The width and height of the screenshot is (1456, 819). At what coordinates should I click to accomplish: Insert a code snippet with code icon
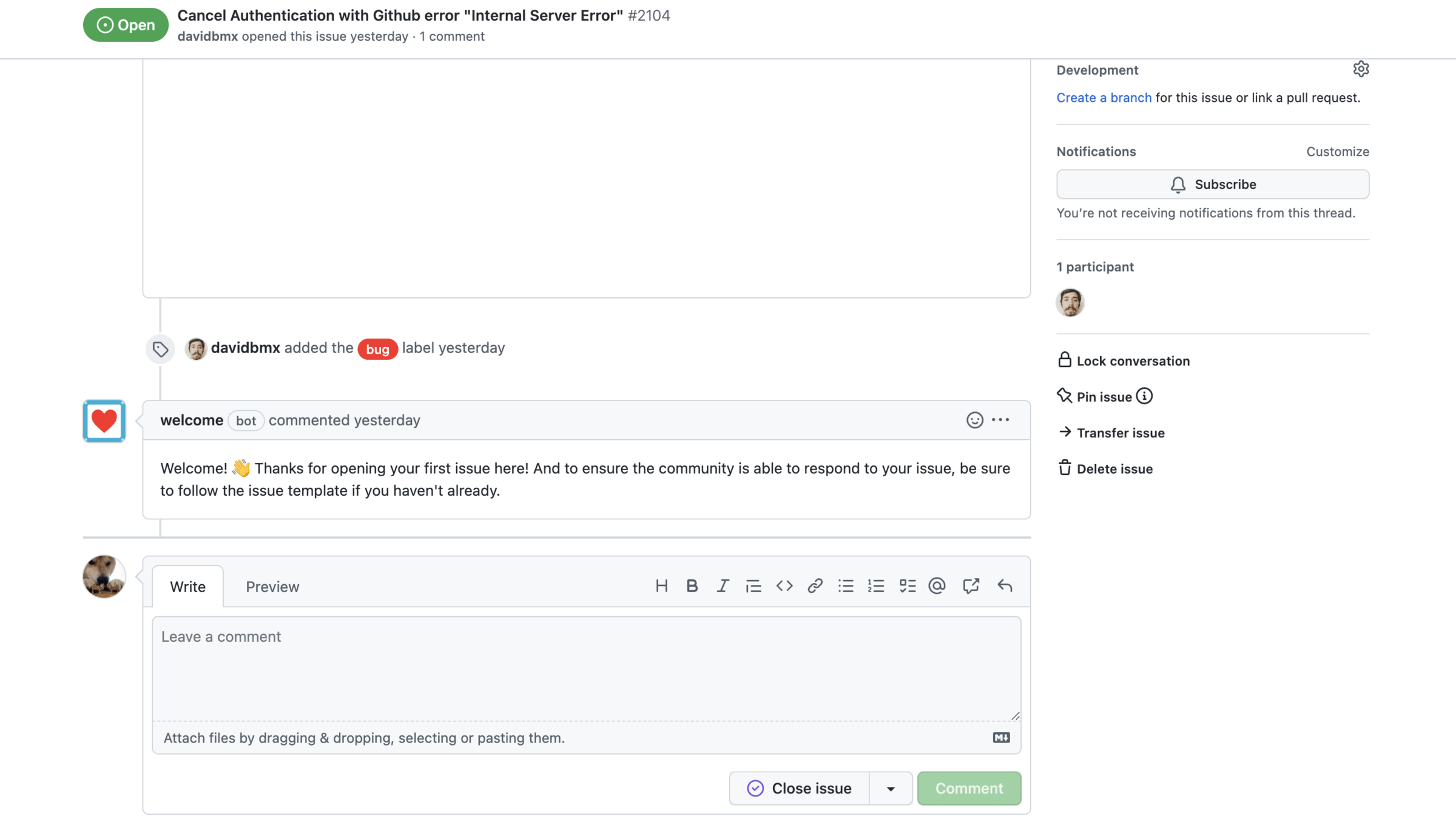click(x=784, y=586)
